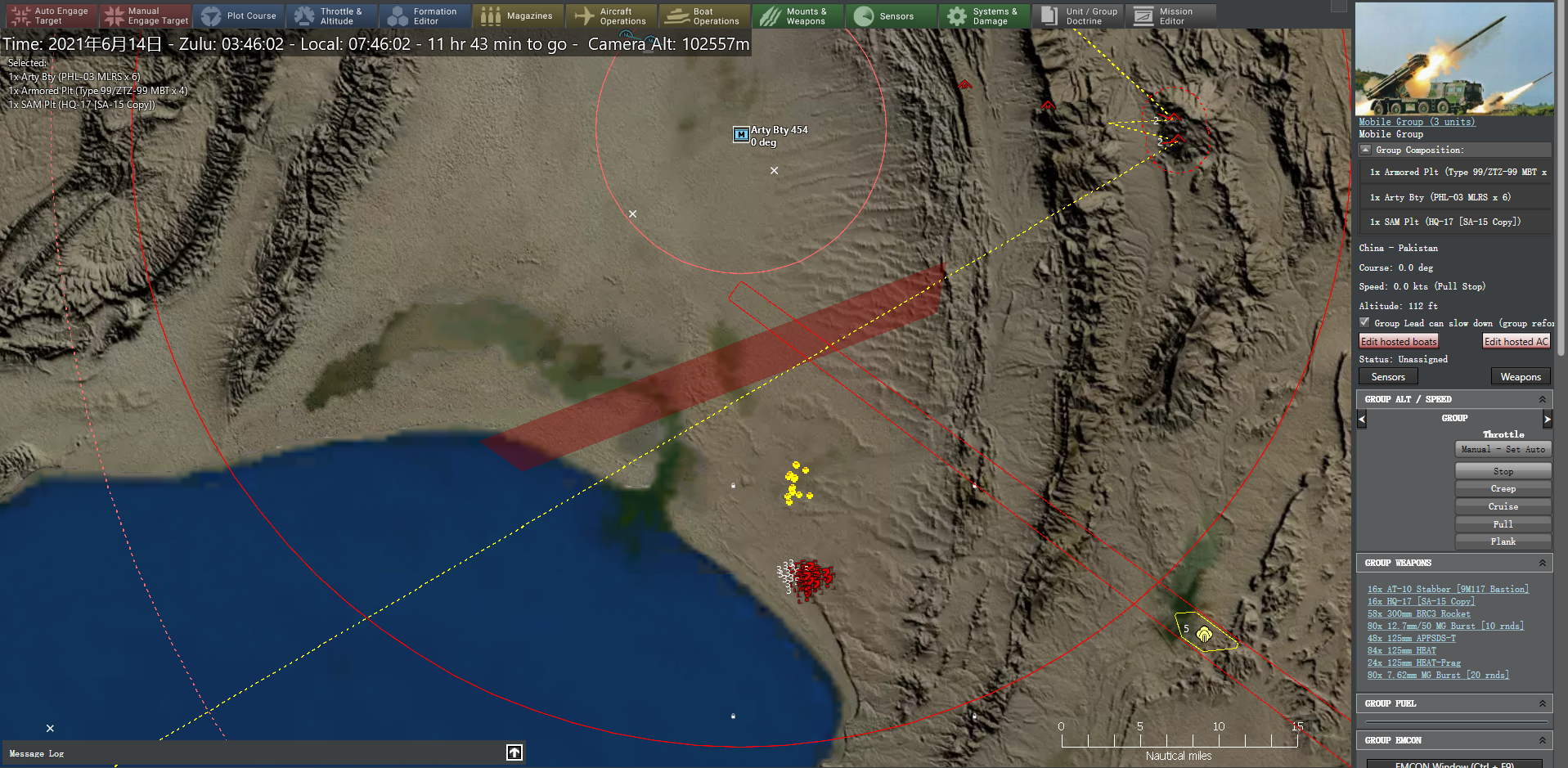Select the Arty Bty 454 unit icon
1568x768 pixels.
[x=741, y=135]
